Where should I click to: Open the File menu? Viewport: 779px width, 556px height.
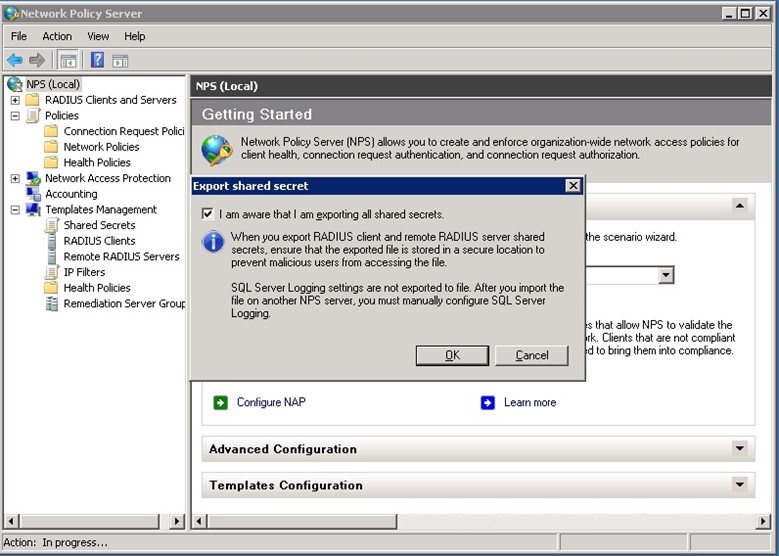[x=19, y=36]
